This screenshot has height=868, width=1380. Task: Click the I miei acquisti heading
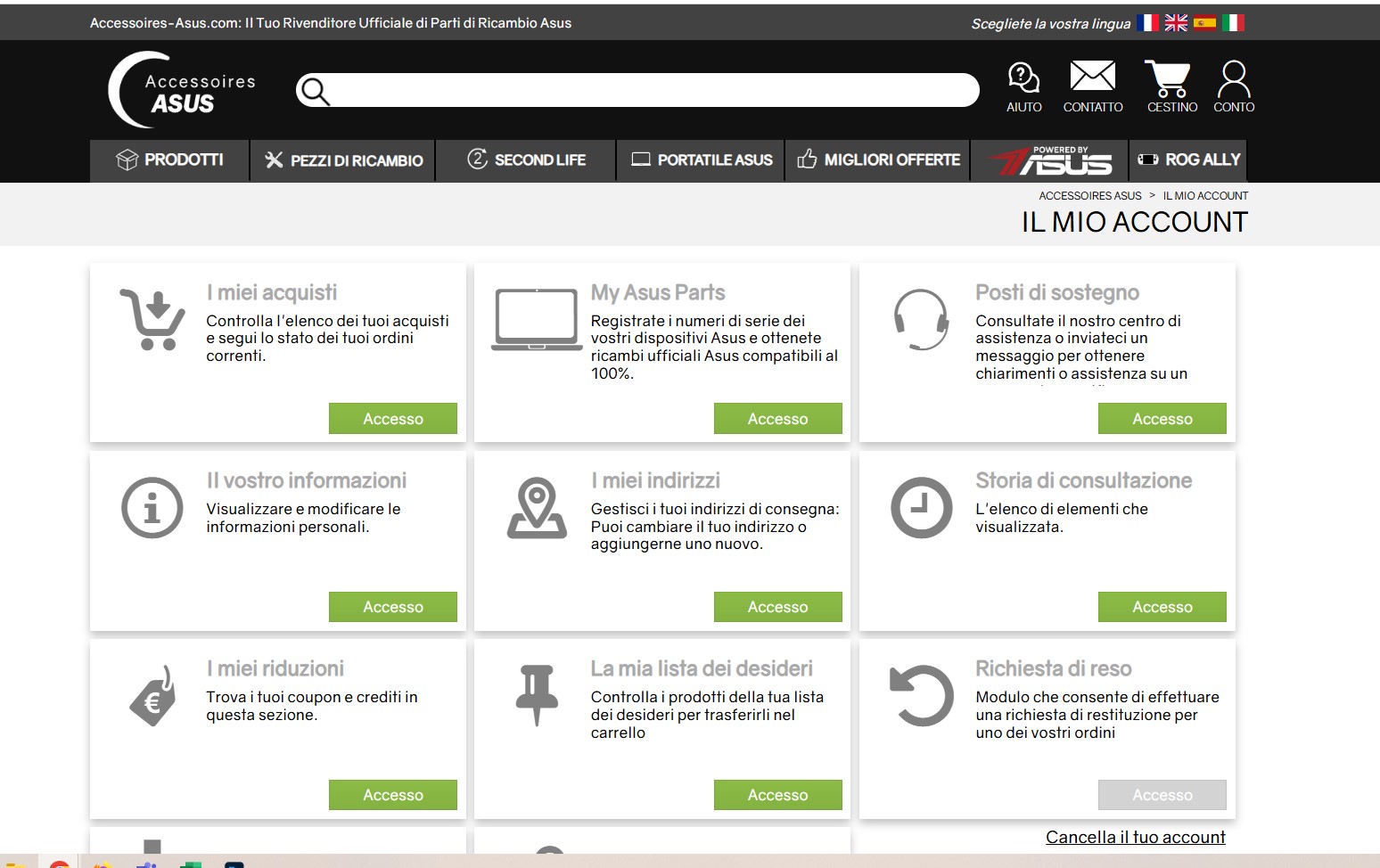click(272, 292)
